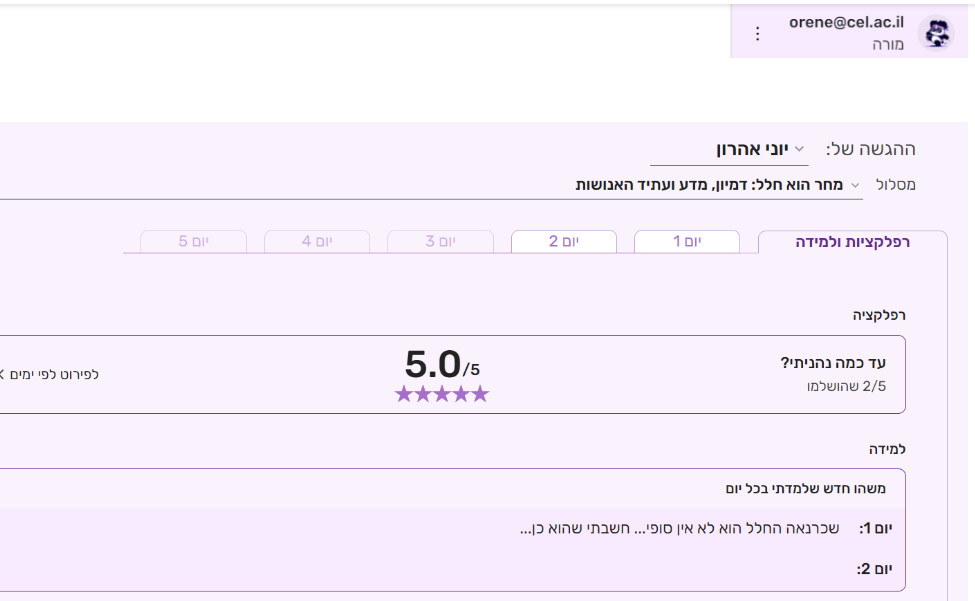
Task: Open the רפלקציות ולמידה tab
Action: pos(852,242)
